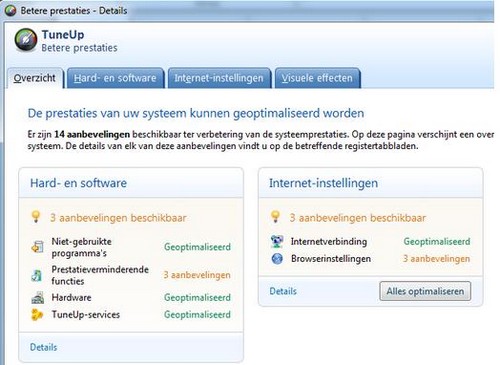500x365 pixels.
Task: Open Details link under Internet-instellingen
Action: pos(283,291)
